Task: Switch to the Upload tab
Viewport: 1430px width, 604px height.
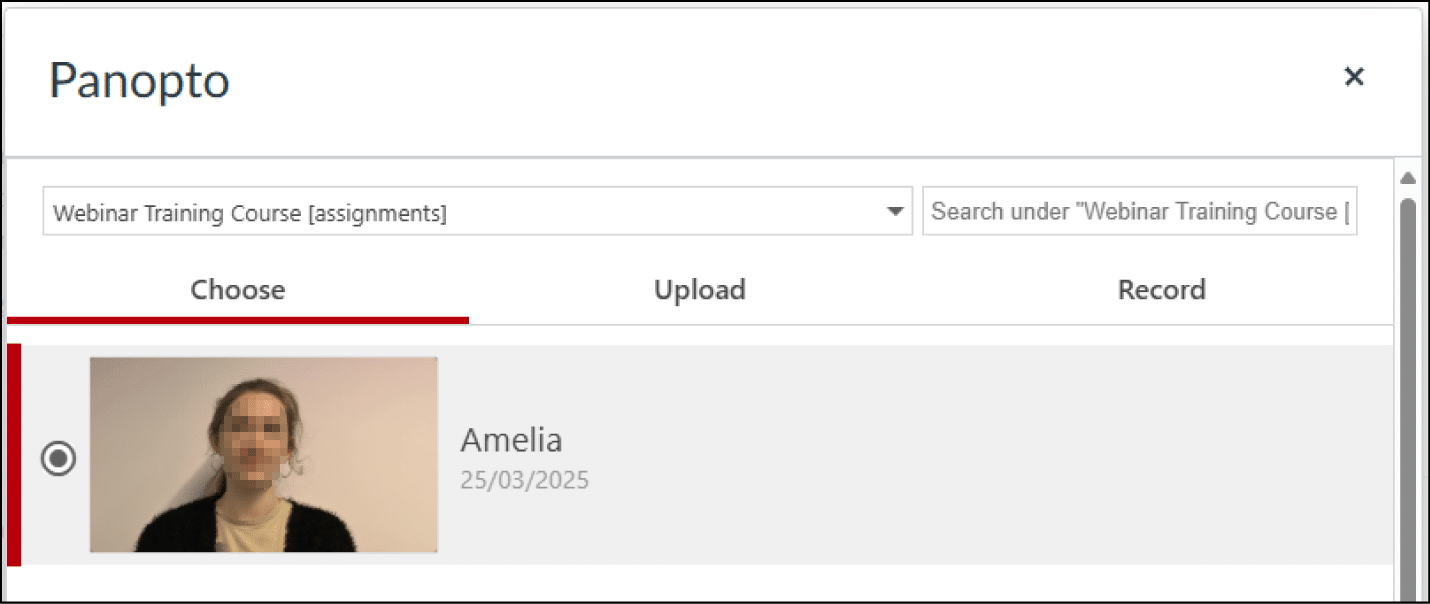Action: tap(699, 290)
